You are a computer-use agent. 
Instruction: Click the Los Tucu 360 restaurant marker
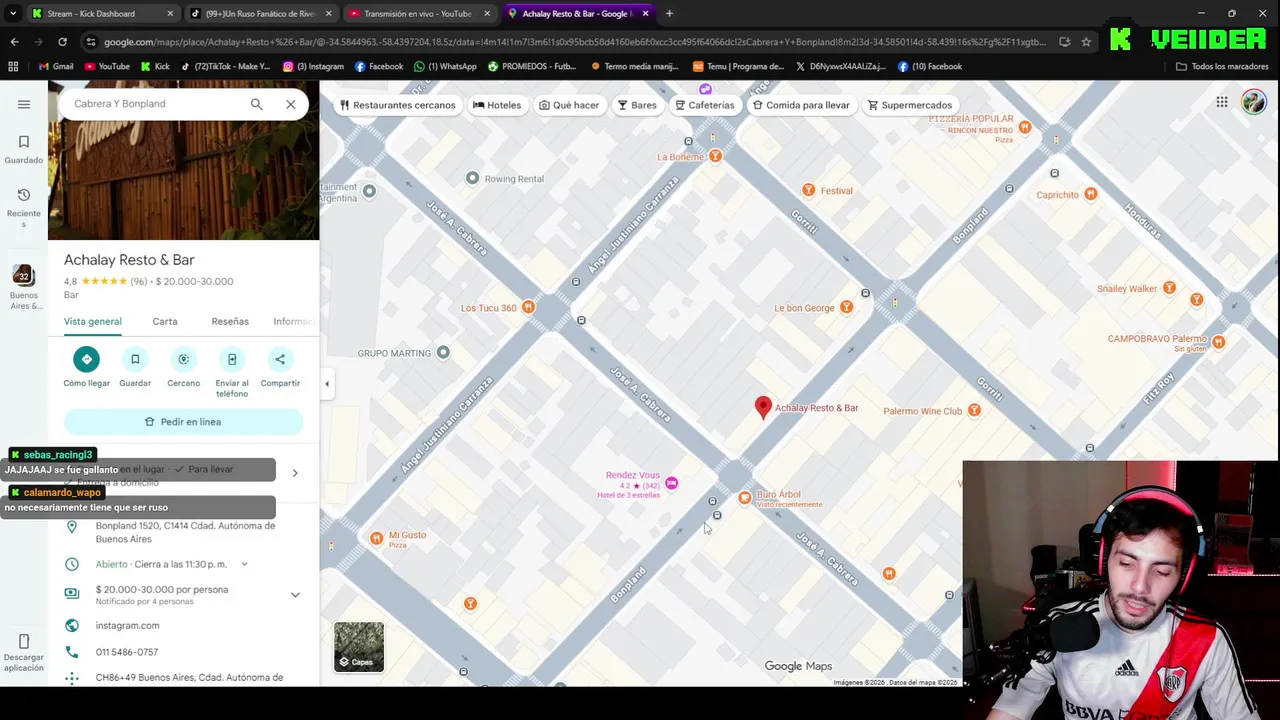pos(528,307)
